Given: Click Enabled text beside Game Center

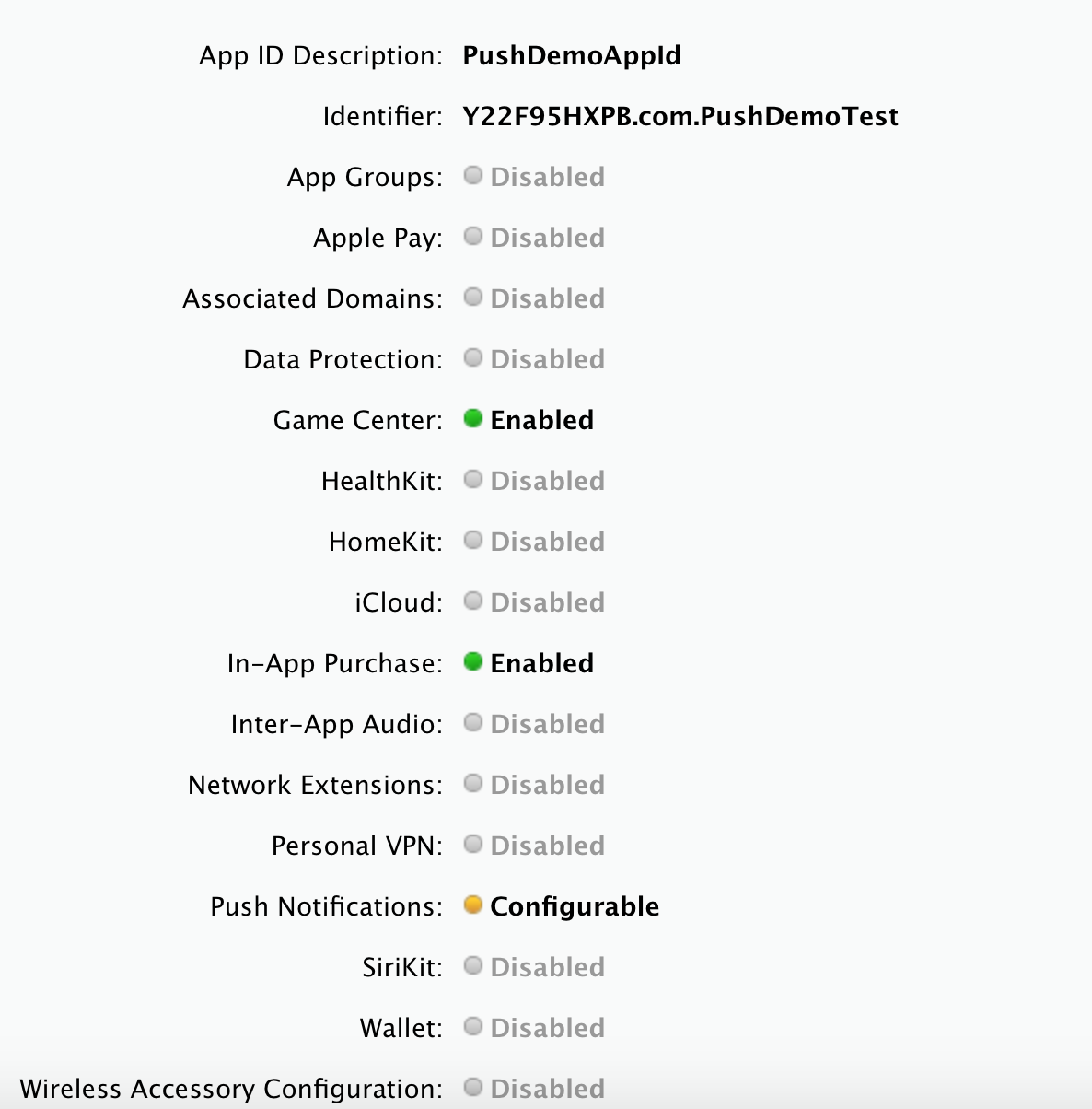Looking at the screenshot, I should [541, 420].
